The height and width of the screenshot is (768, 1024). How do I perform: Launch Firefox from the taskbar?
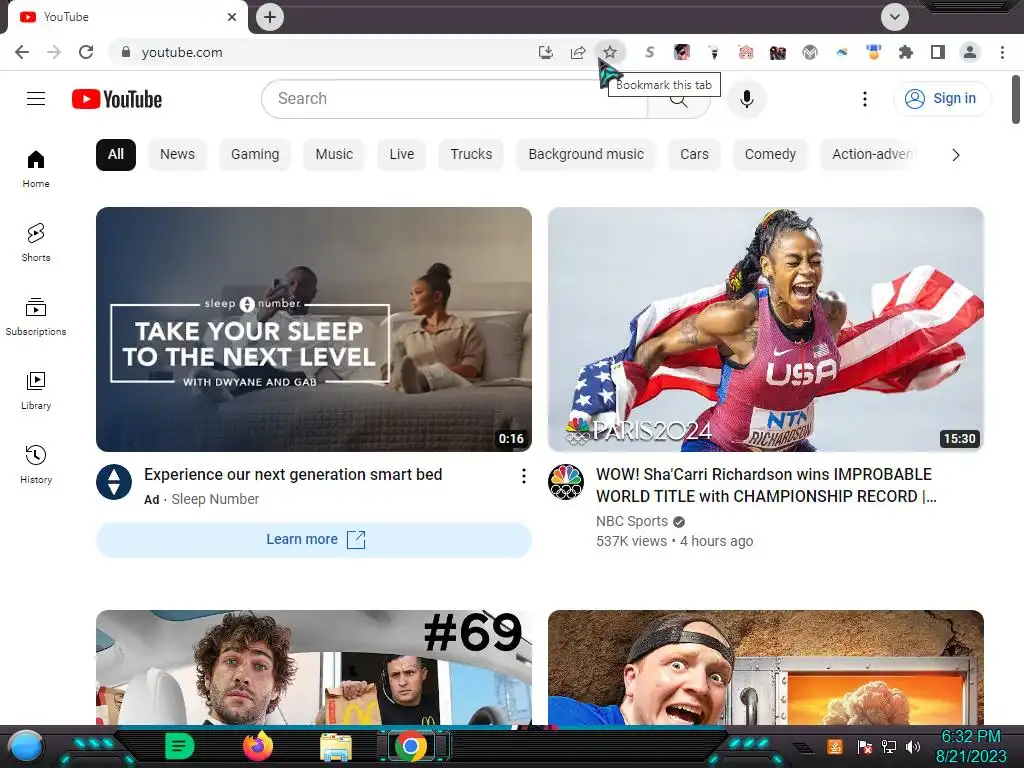click(x=258, y=746)
